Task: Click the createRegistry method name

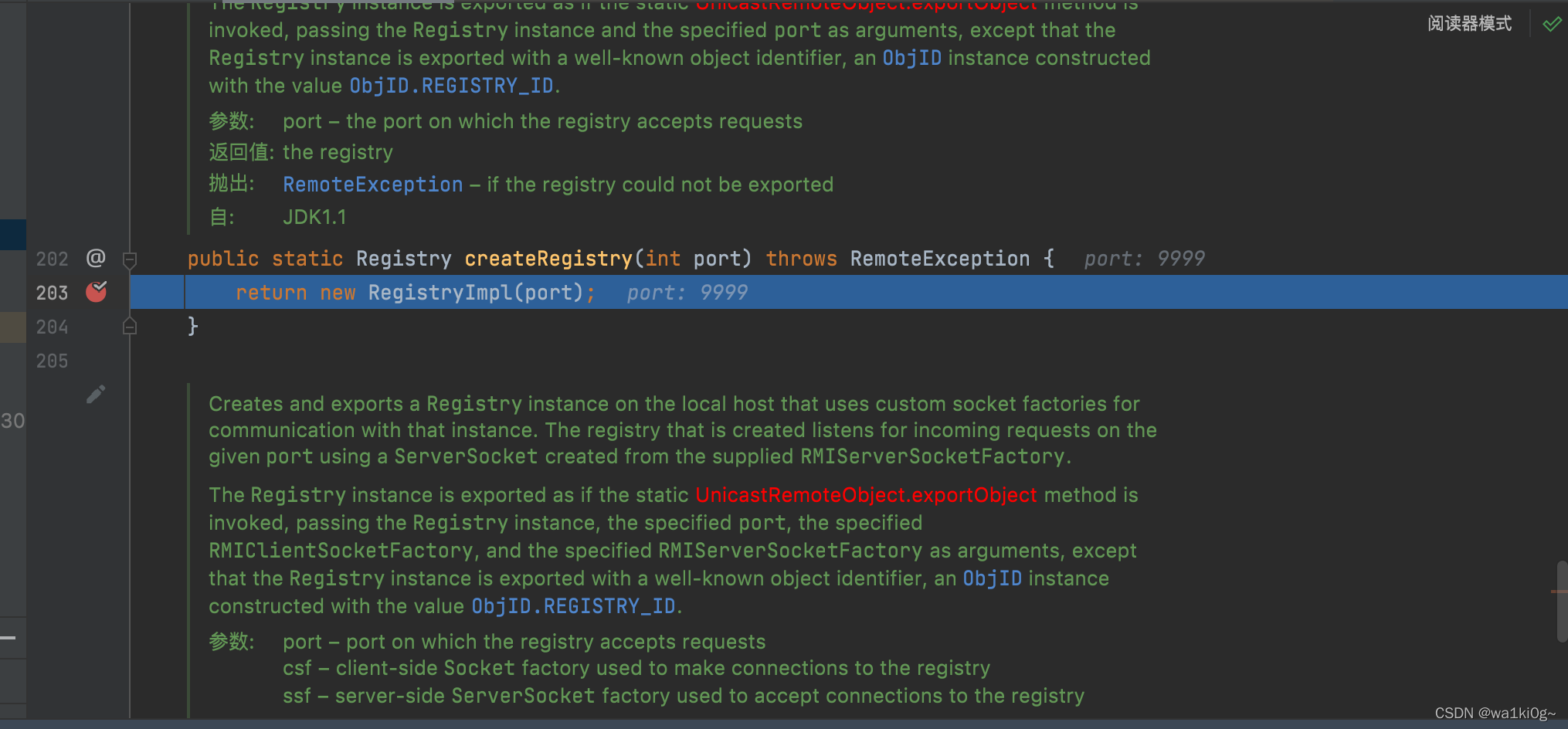Action: coord(548,259)
